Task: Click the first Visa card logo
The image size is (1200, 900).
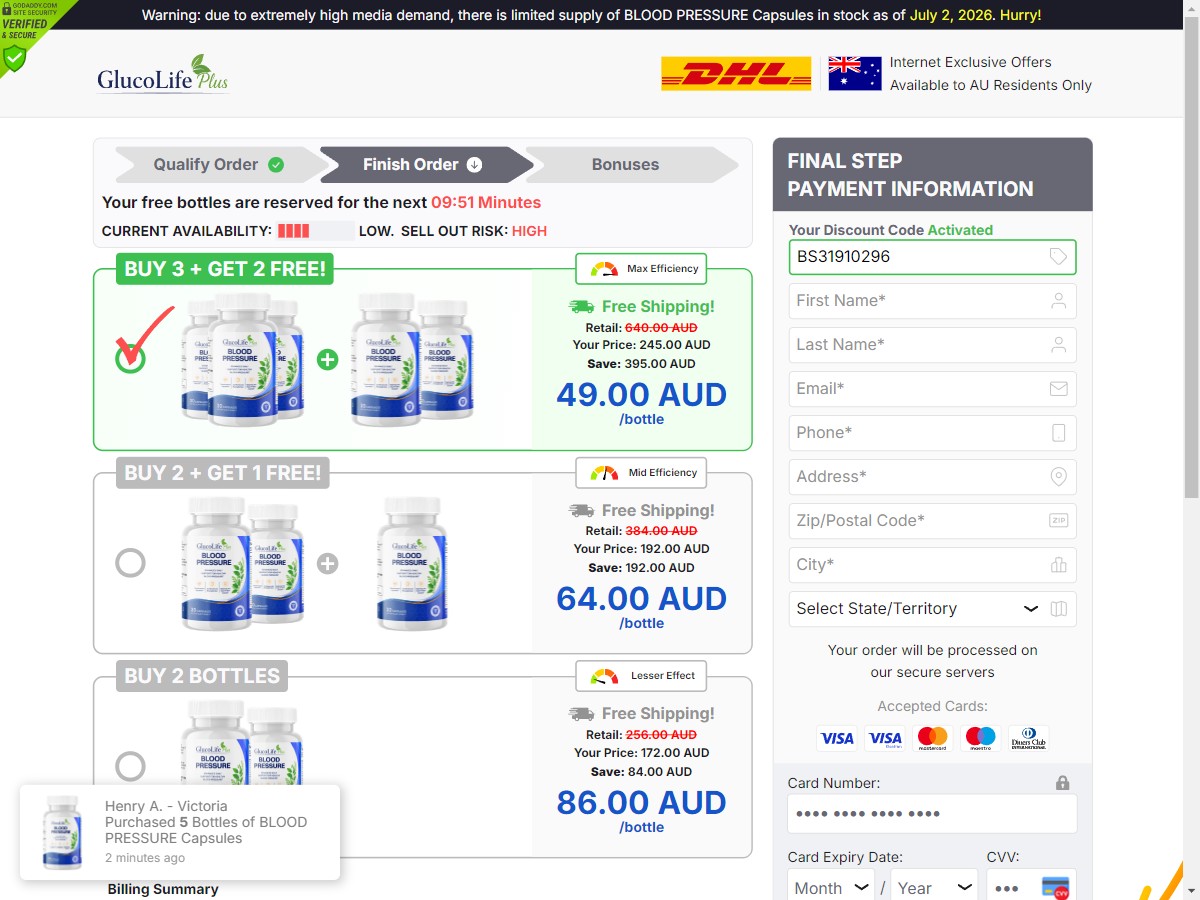Action: [837, 739]
